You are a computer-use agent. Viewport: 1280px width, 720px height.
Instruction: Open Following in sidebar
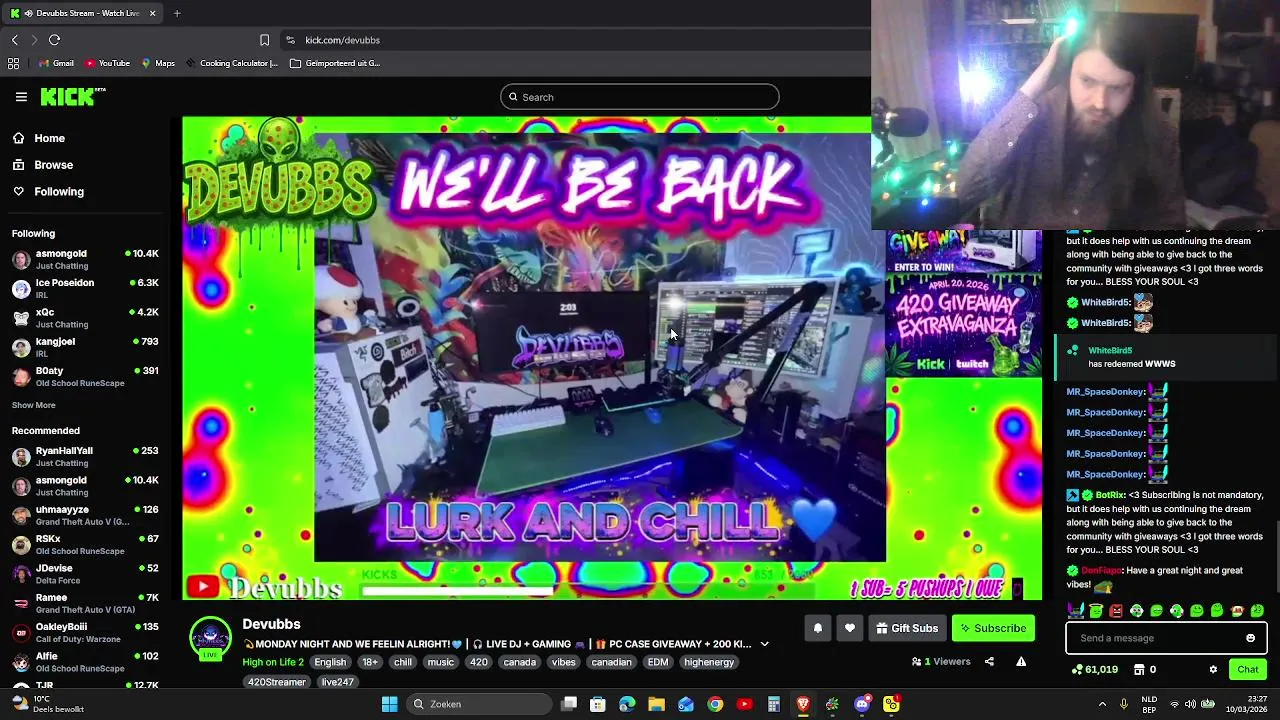tap(48, 191)
